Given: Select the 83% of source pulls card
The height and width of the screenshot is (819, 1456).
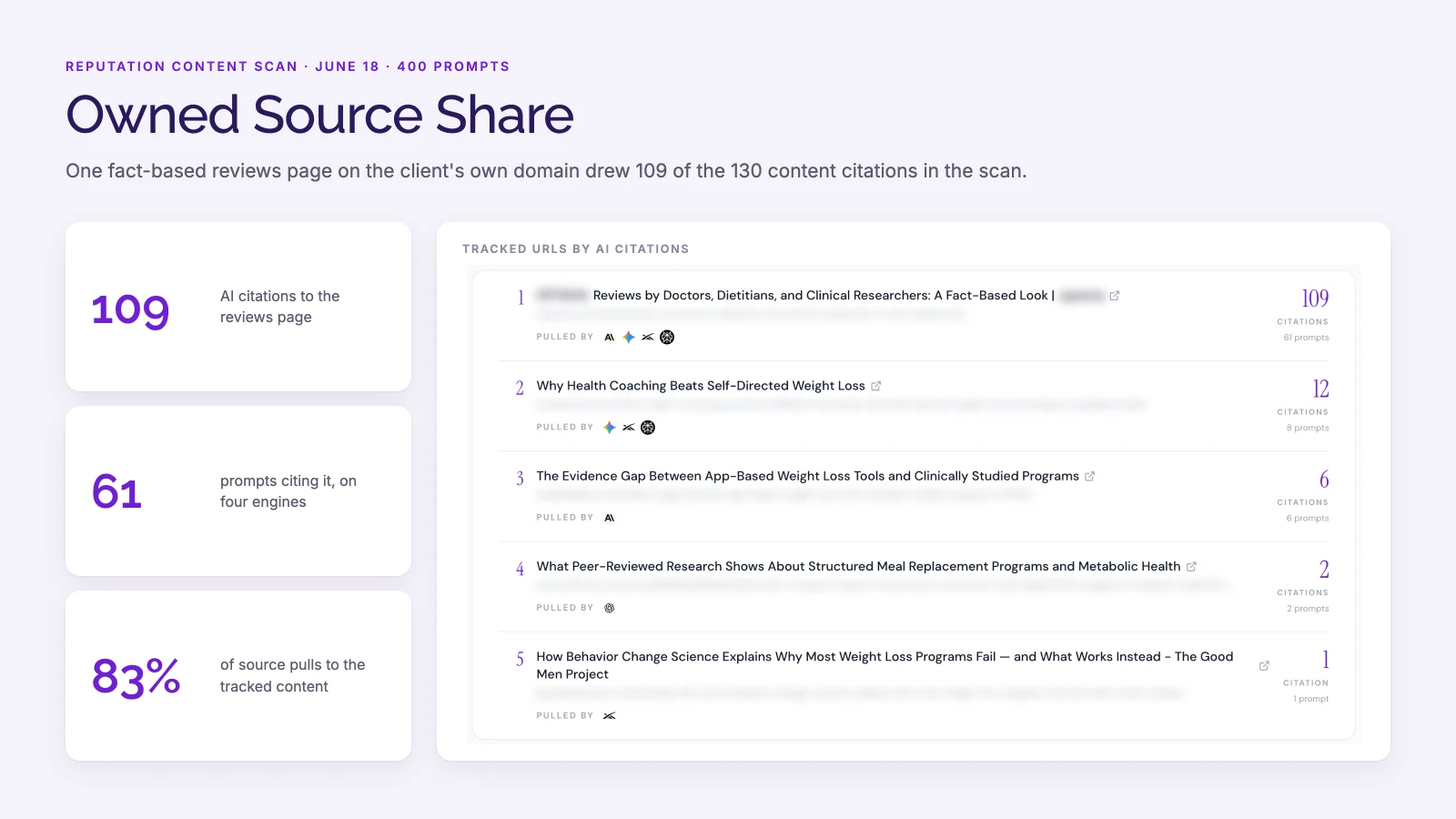Looking at the screenshot, I should click(238, 676).
